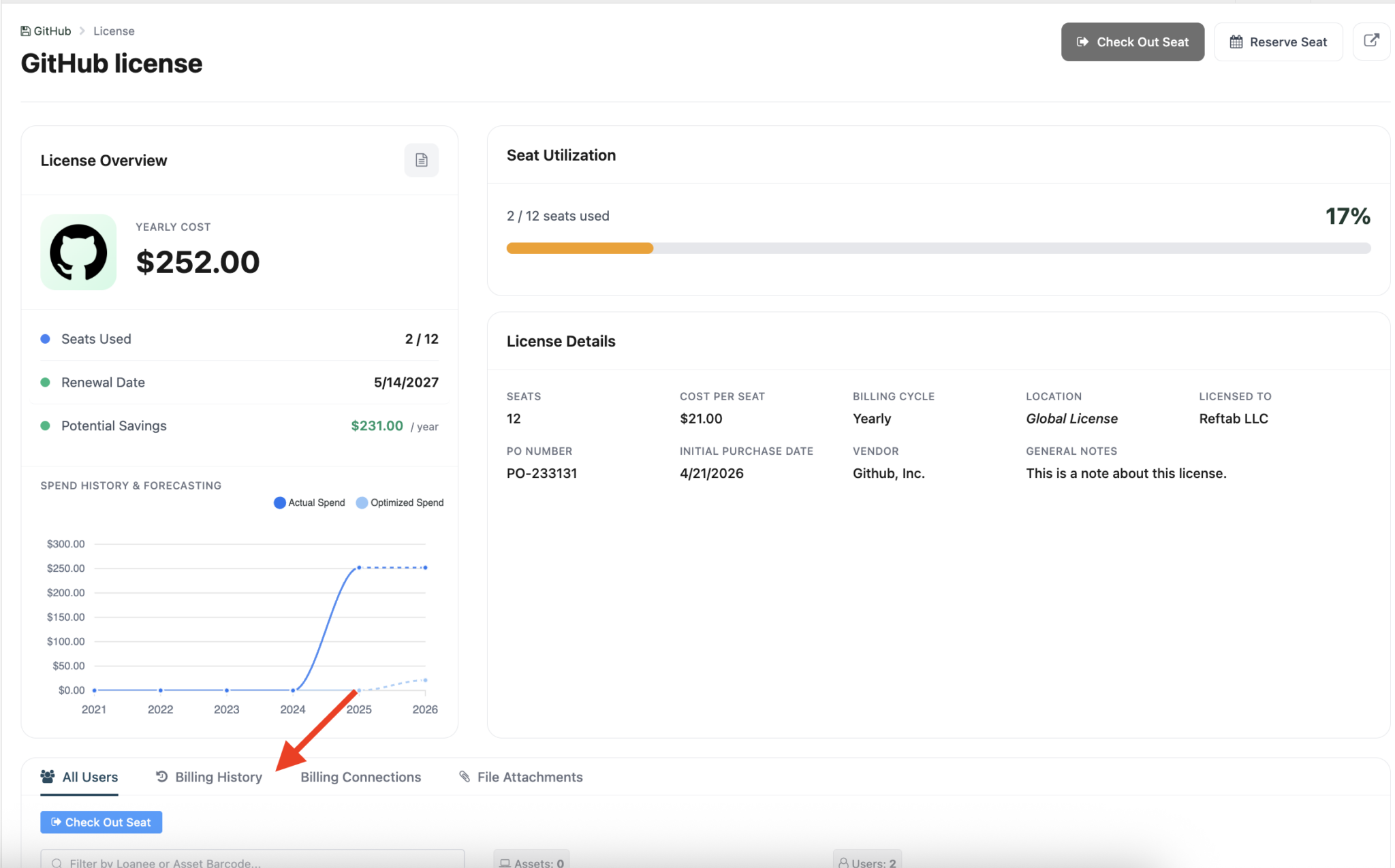Click the GitHub breadcrumb save icon

pos(25,31)
